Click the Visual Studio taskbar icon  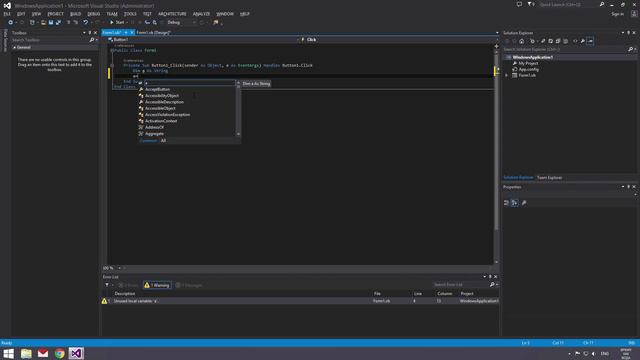pos(76,353)
